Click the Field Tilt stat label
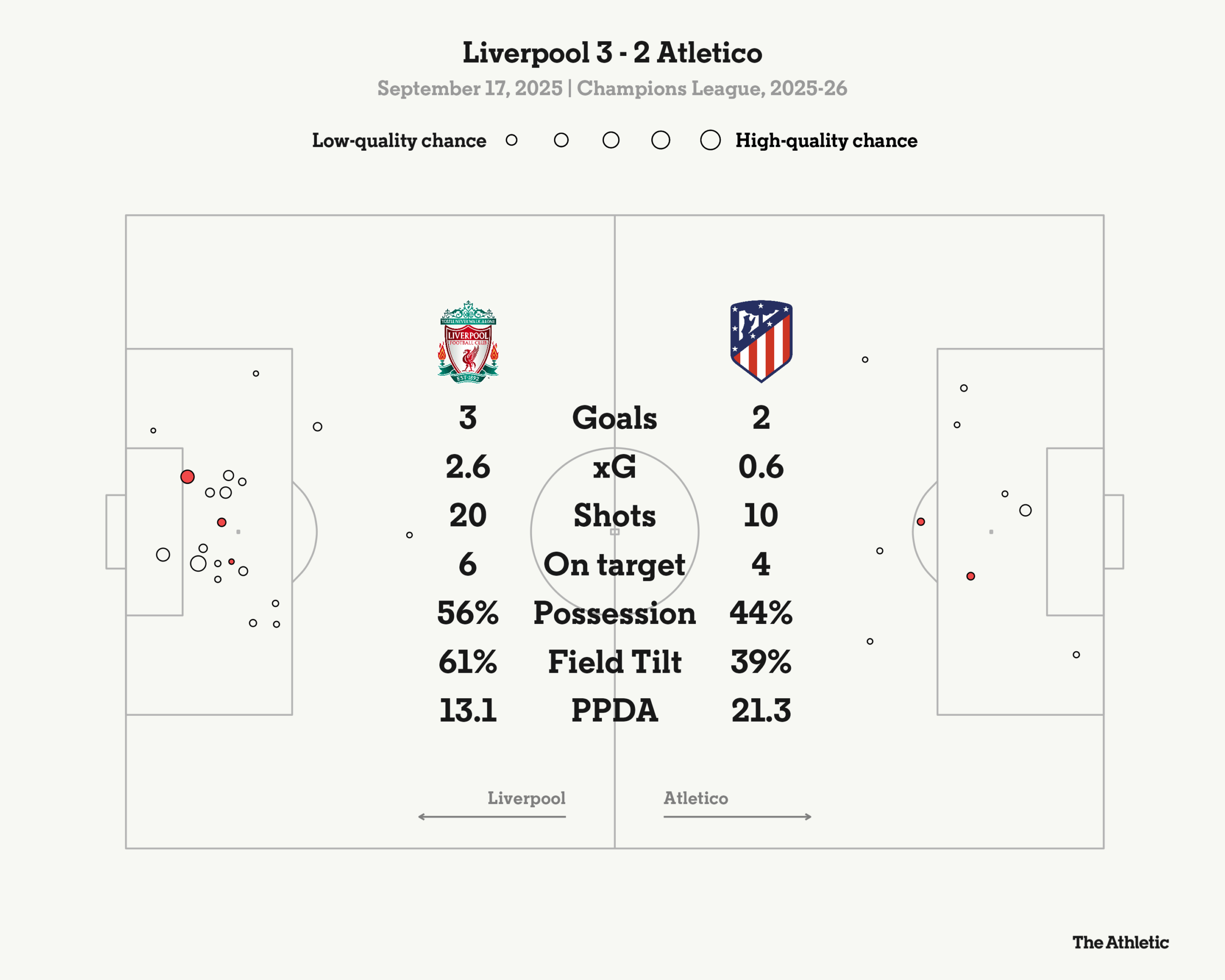 click(x=614, y=662)
